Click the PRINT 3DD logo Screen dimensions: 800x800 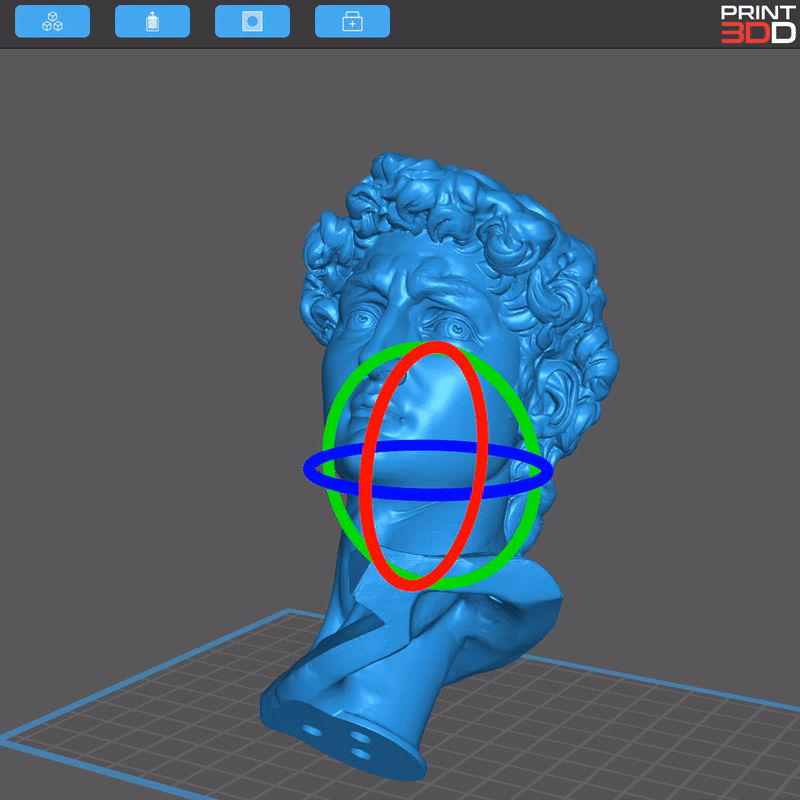[758, 24]
